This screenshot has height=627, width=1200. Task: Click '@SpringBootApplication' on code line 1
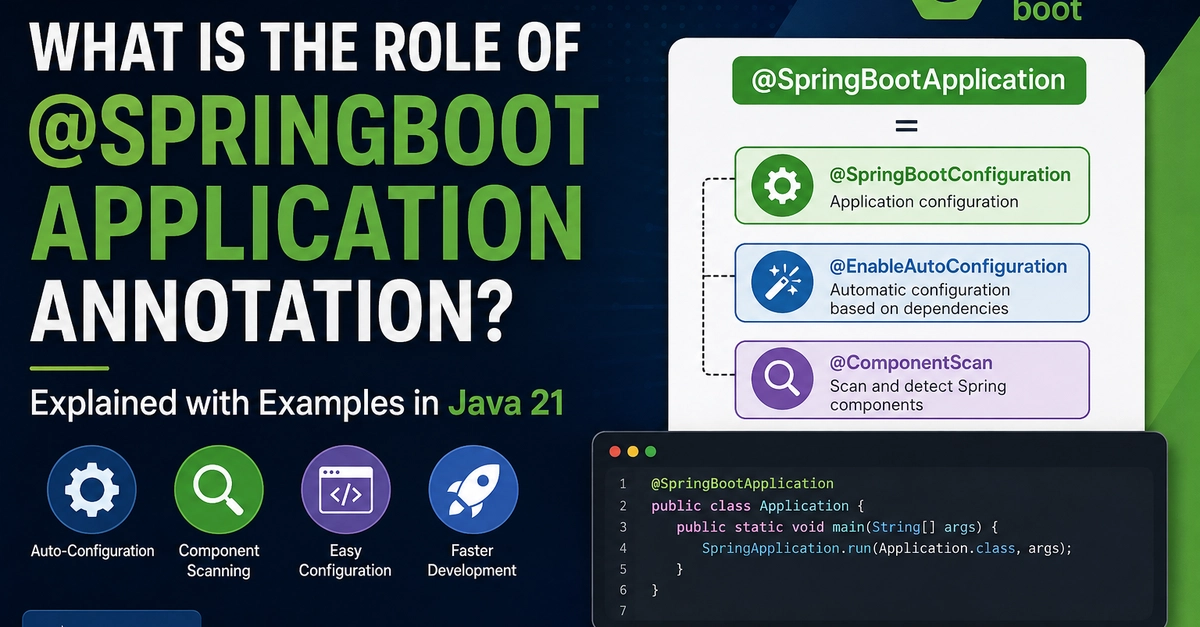[742, 484]
